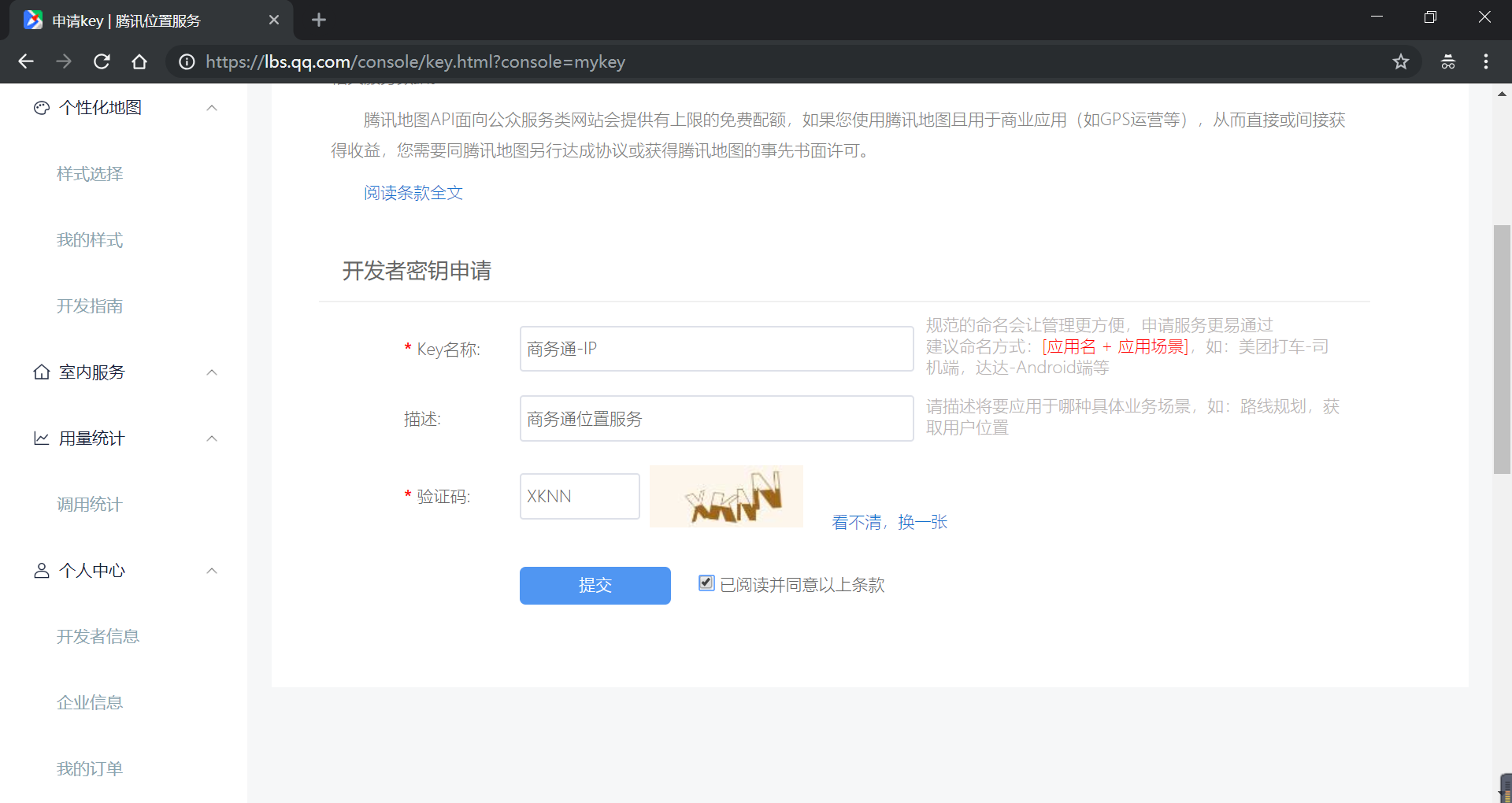Click the person icon beside 个人中心
Image resolution: width=1512 pixels, height=803 pixels.
pos(42,570)
